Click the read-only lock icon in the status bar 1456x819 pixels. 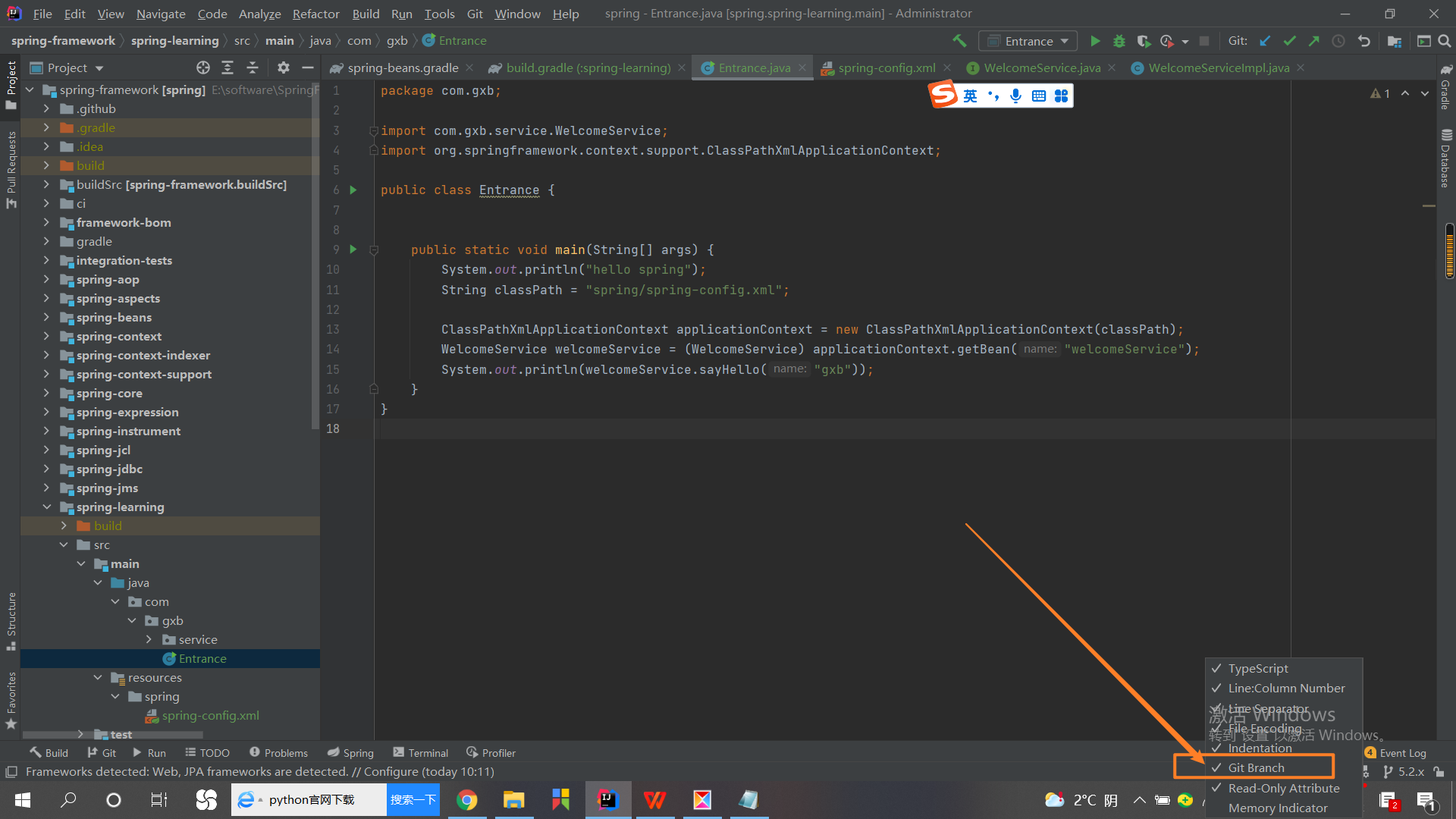(1439, 772)
